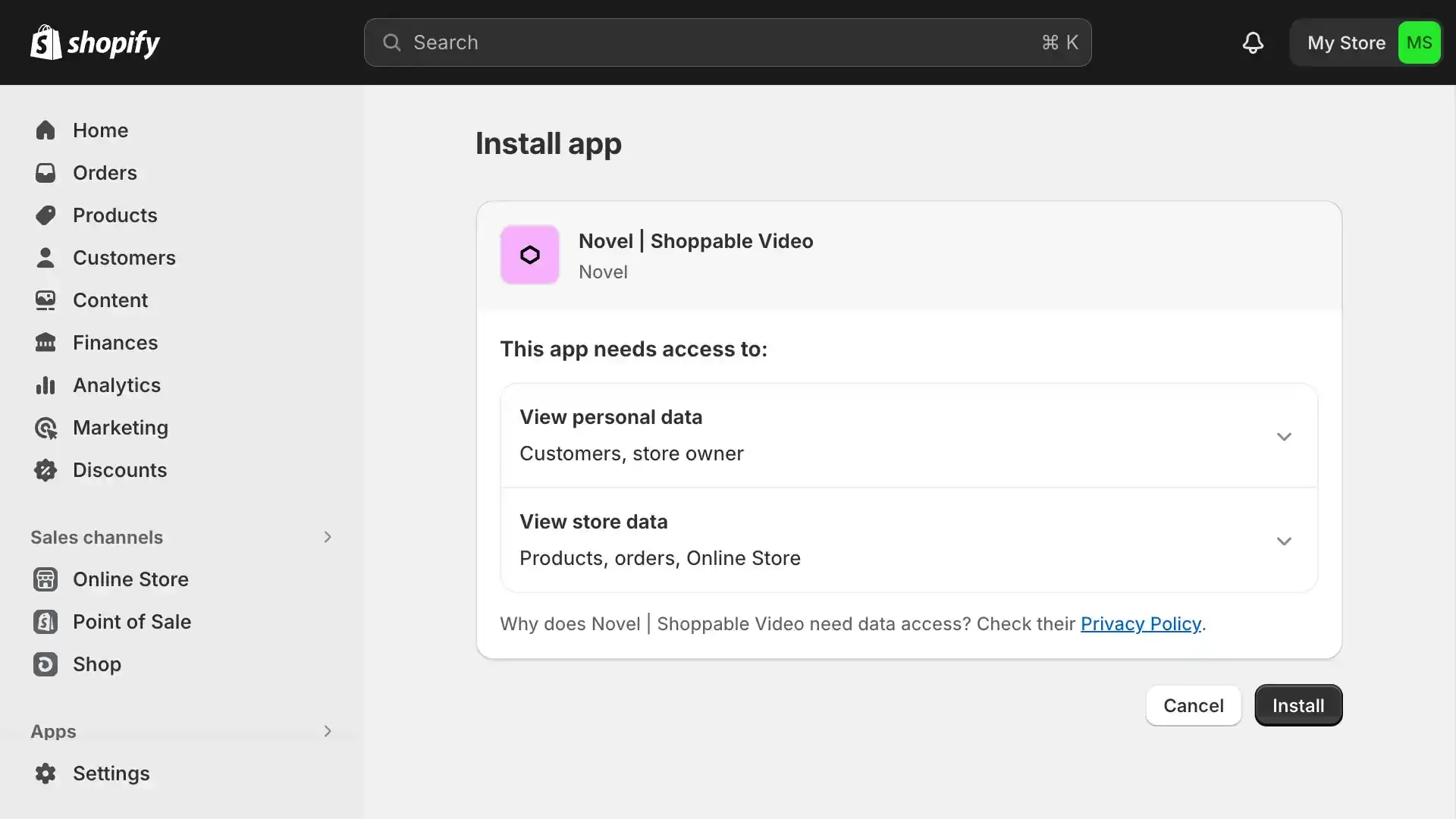1456x819 pixels.
Task: Open My Store account menu
Action: point(1367,42)
